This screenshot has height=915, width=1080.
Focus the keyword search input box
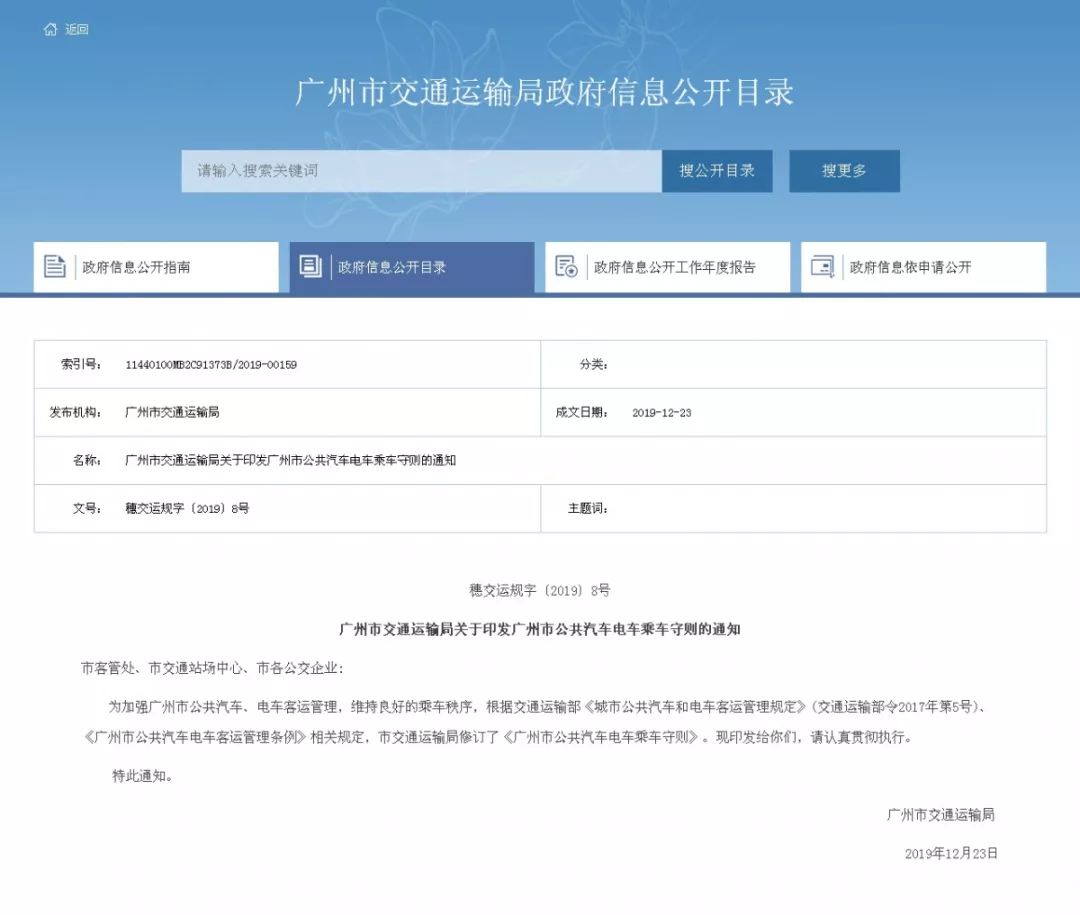420,171
